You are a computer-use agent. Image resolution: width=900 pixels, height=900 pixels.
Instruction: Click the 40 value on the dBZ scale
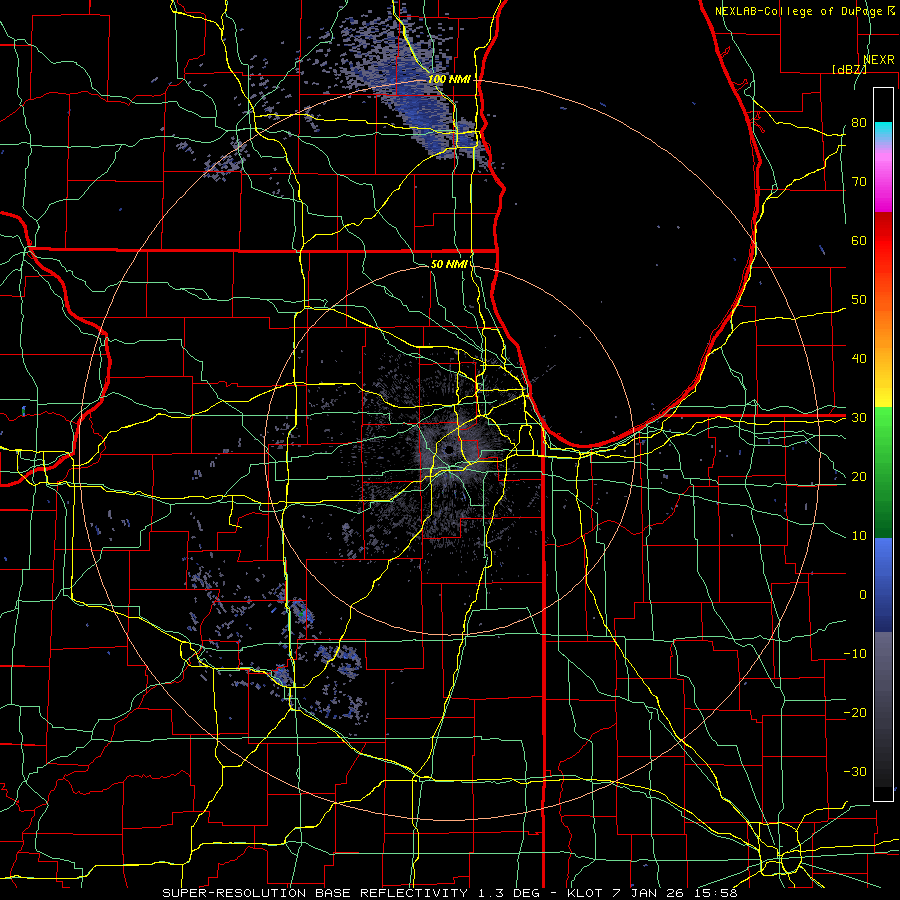859,359
